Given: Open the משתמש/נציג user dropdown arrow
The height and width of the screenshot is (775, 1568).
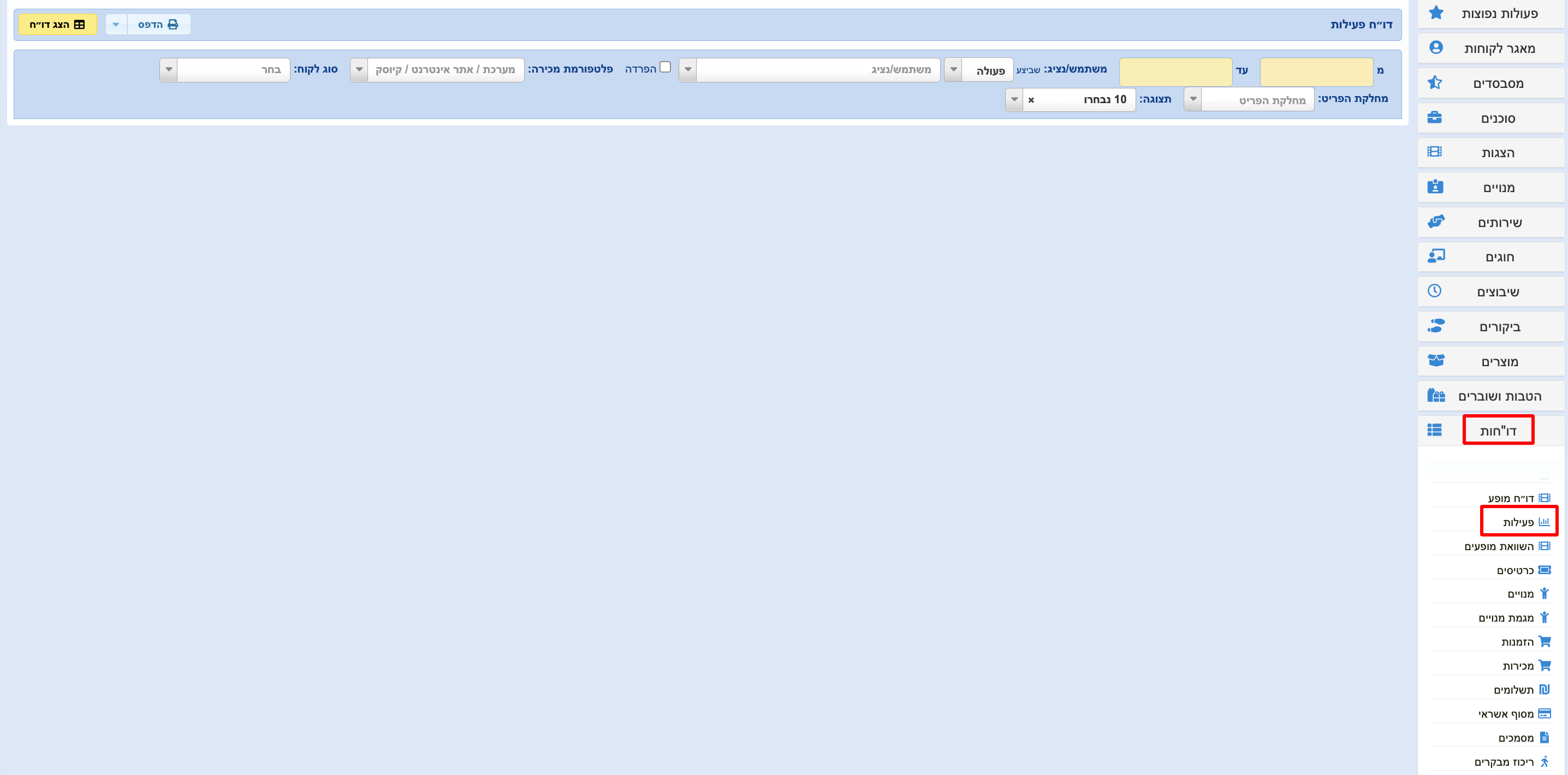Looking at the screenshot, I should (x=688, y=70).
